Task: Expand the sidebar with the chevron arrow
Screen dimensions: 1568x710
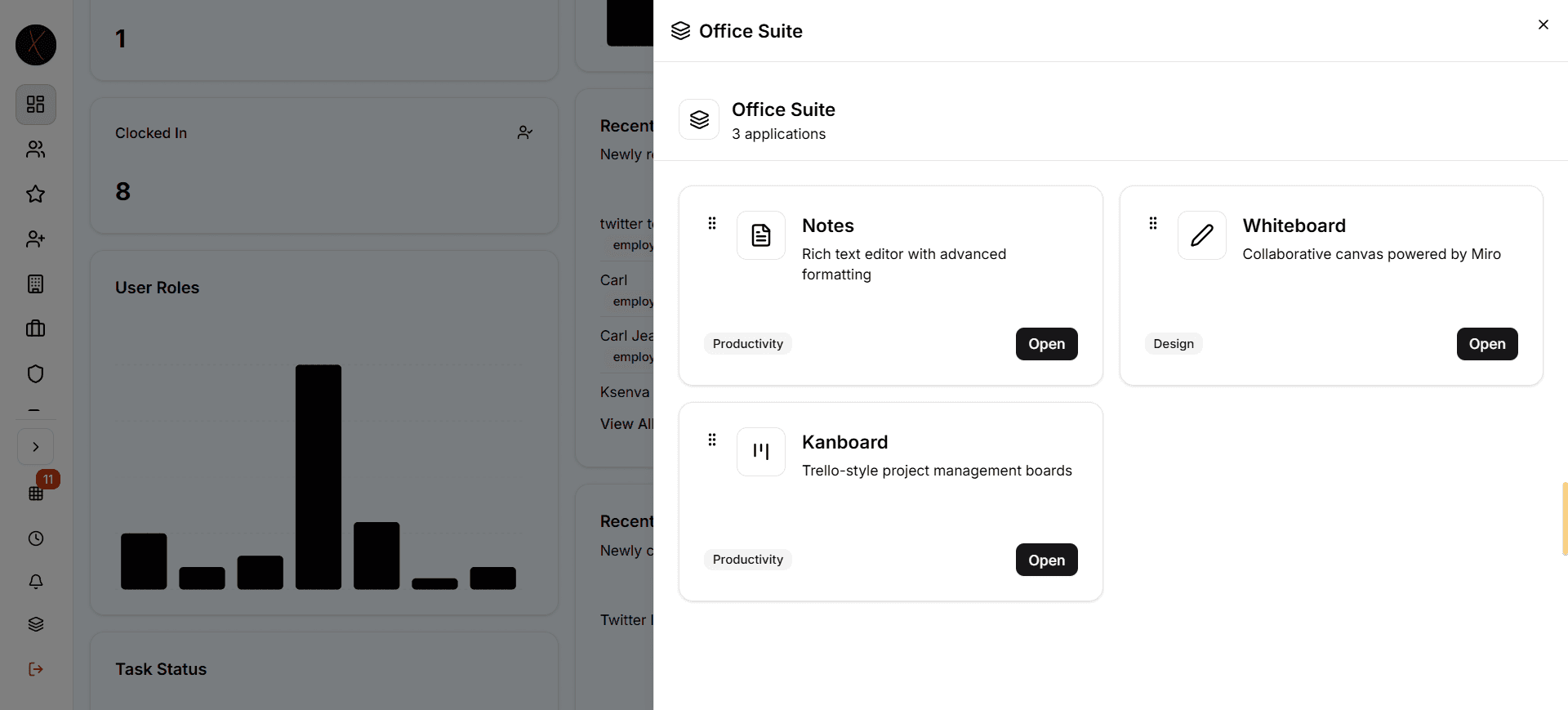Action: click(36, 447)
